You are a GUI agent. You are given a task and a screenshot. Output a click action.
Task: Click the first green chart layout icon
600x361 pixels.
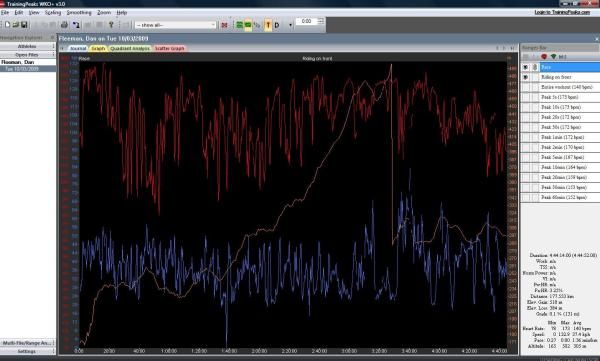(240, 25)
